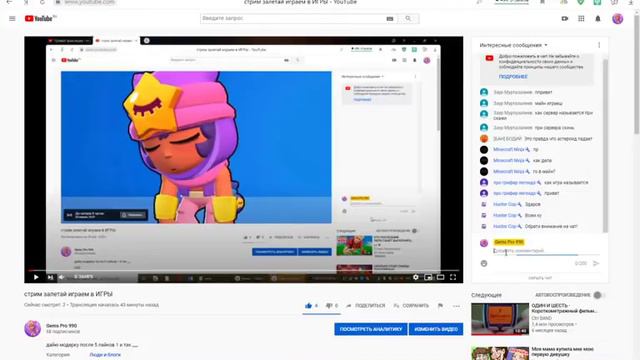The width and height of the screenshot is (640, 360).
Task: Click the chat comment input field
Action: point(546,251)
